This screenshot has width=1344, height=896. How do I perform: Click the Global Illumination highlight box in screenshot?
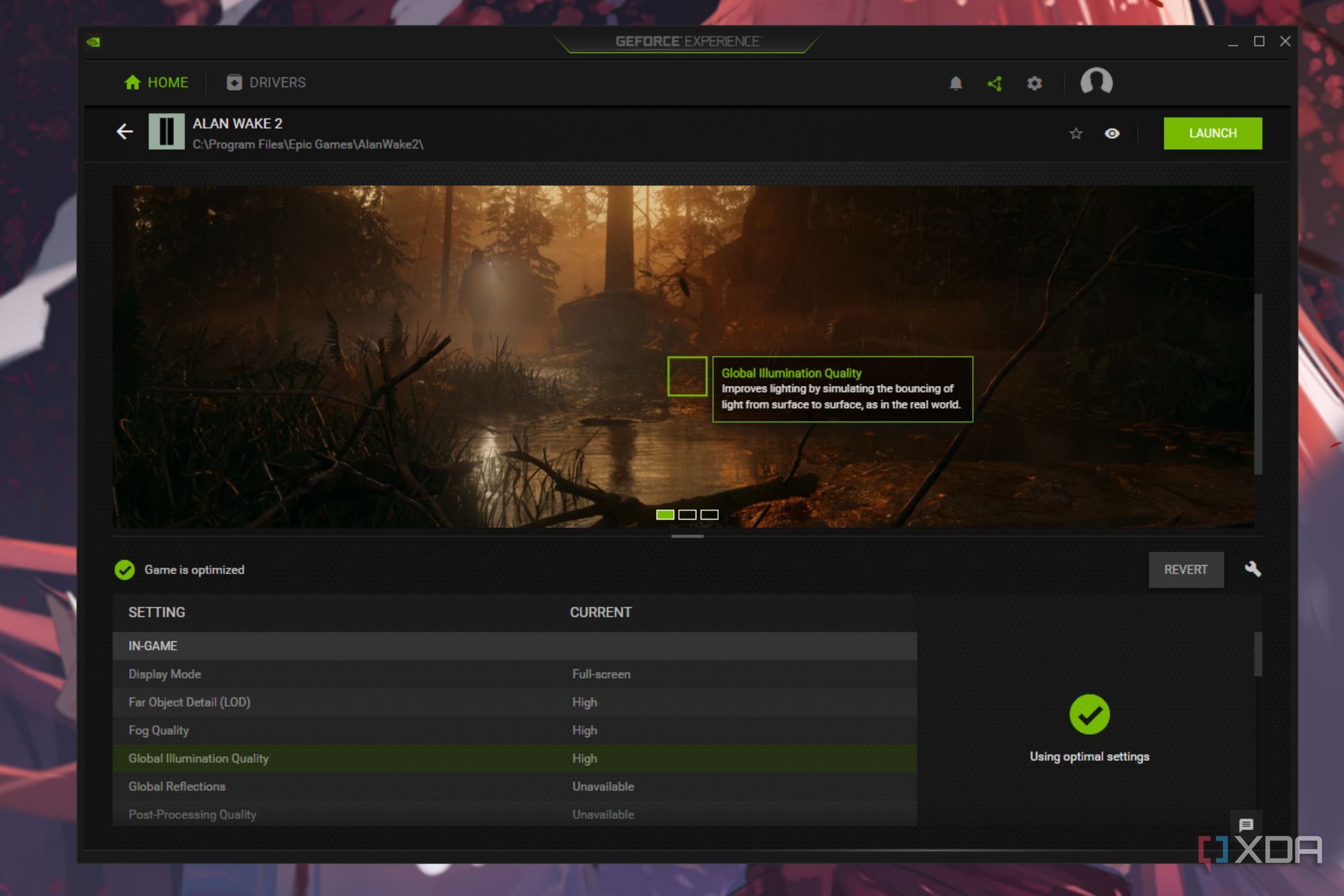[x=687, y=376]
